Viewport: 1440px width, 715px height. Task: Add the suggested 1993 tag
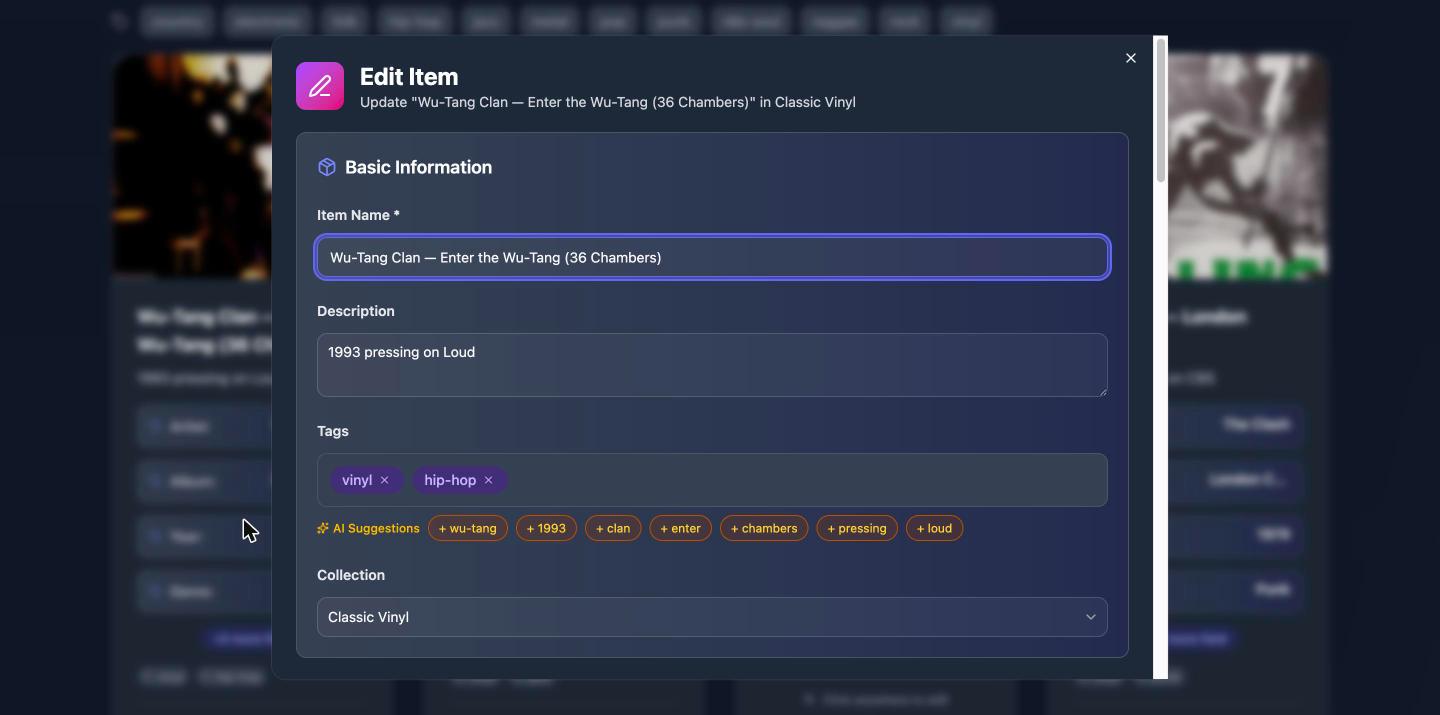(546, 528)
